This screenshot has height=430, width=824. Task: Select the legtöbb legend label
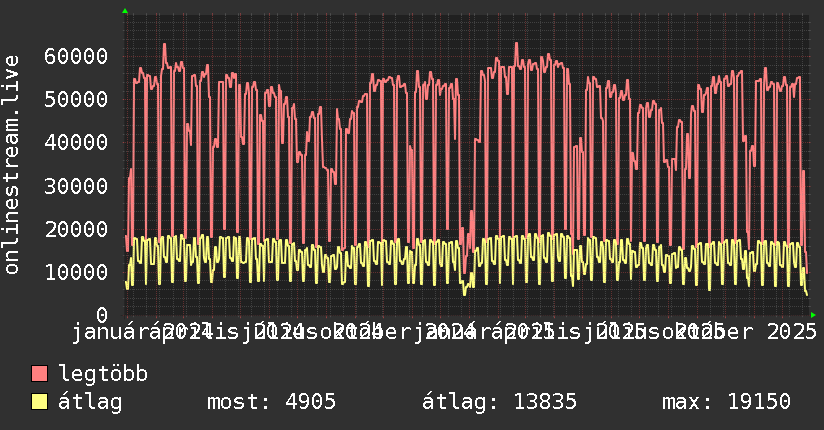(x=103, y=374)
